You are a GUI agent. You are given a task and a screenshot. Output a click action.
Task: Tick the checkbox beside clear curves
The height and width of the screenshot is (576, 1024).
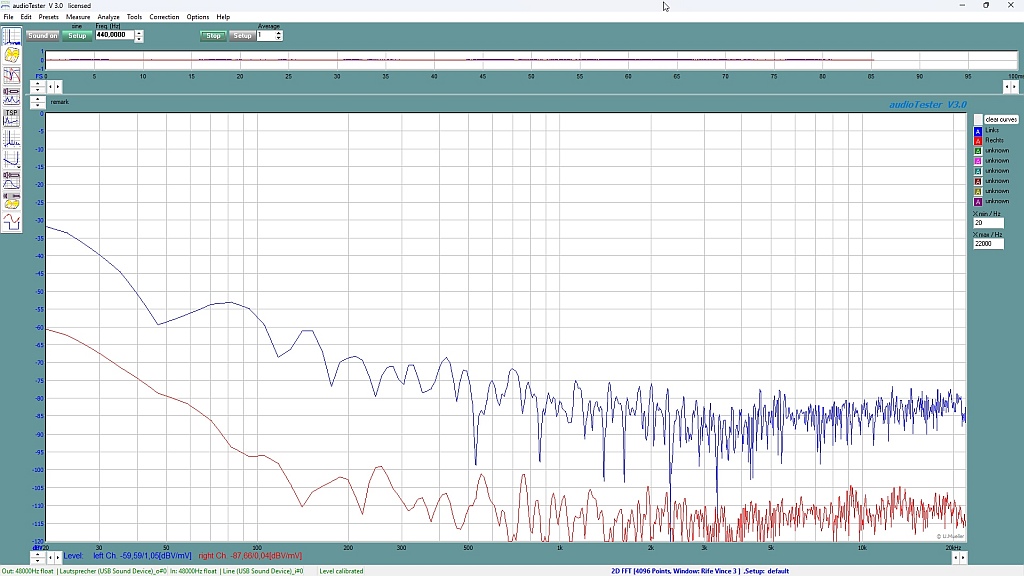pos(978,120)
